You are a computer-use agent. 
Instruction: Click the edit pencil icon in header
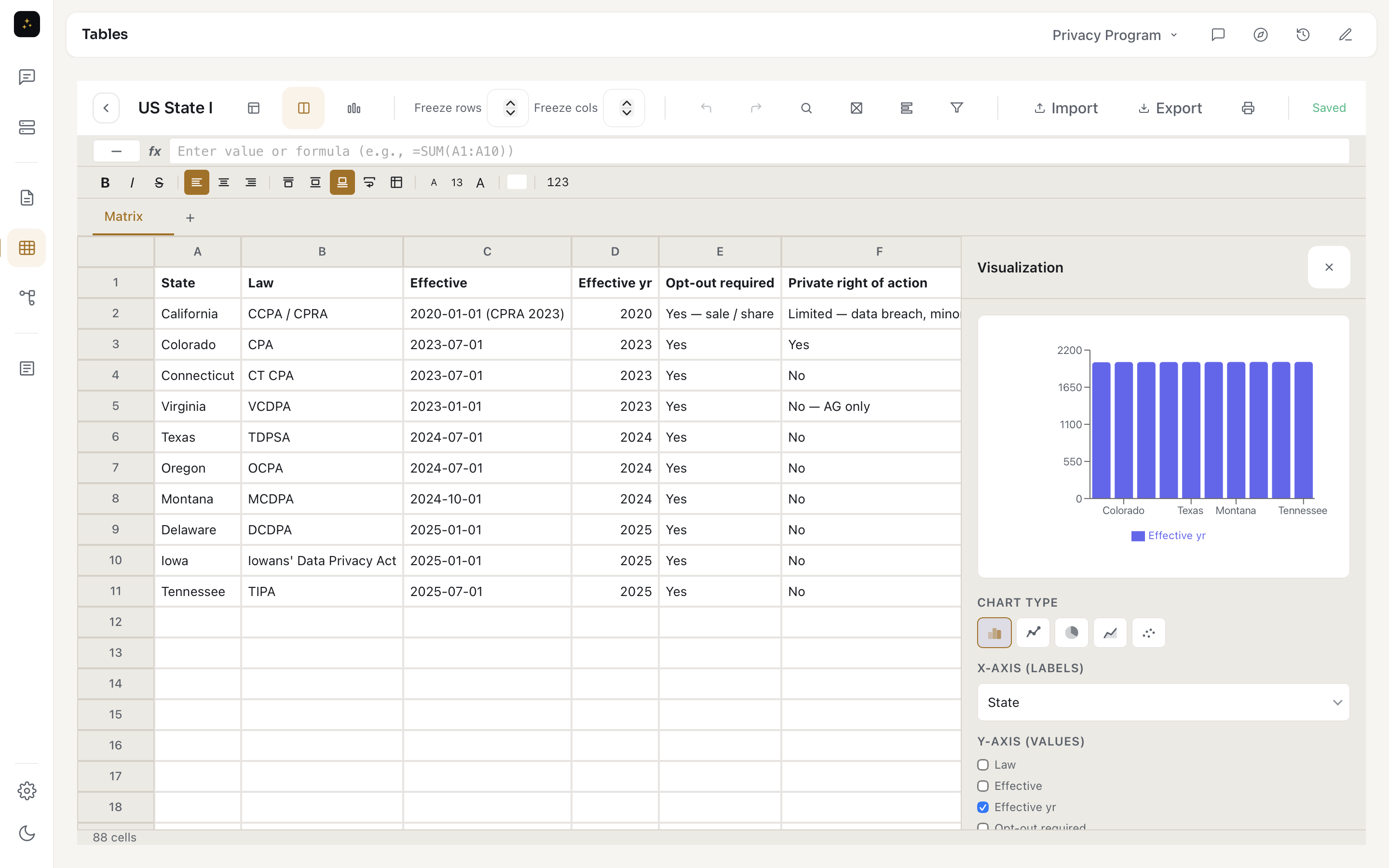click(1346, 35)
